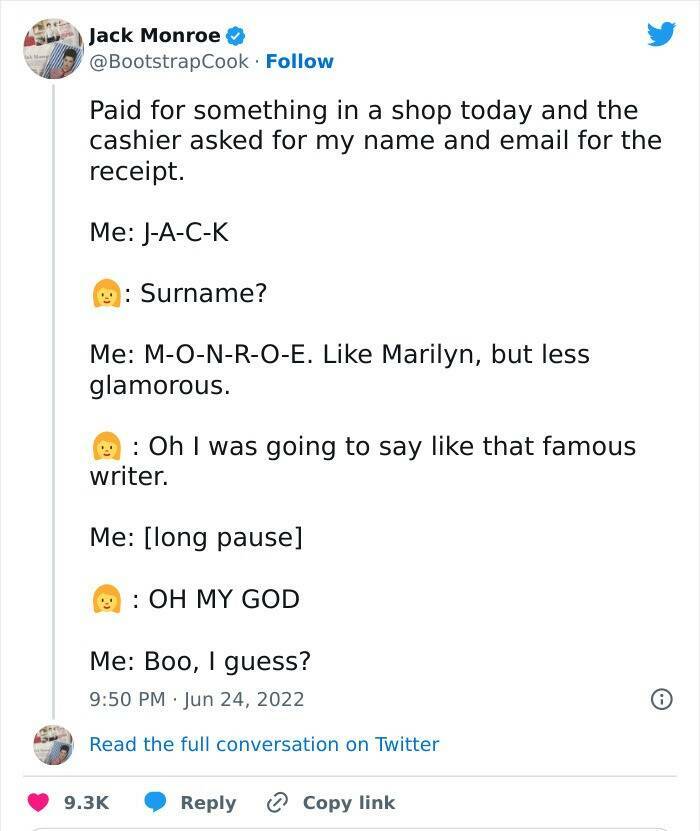Click woman emoji before "Surname?"
The width and height of the screenshot is (700, 831).
pos(105,294)
